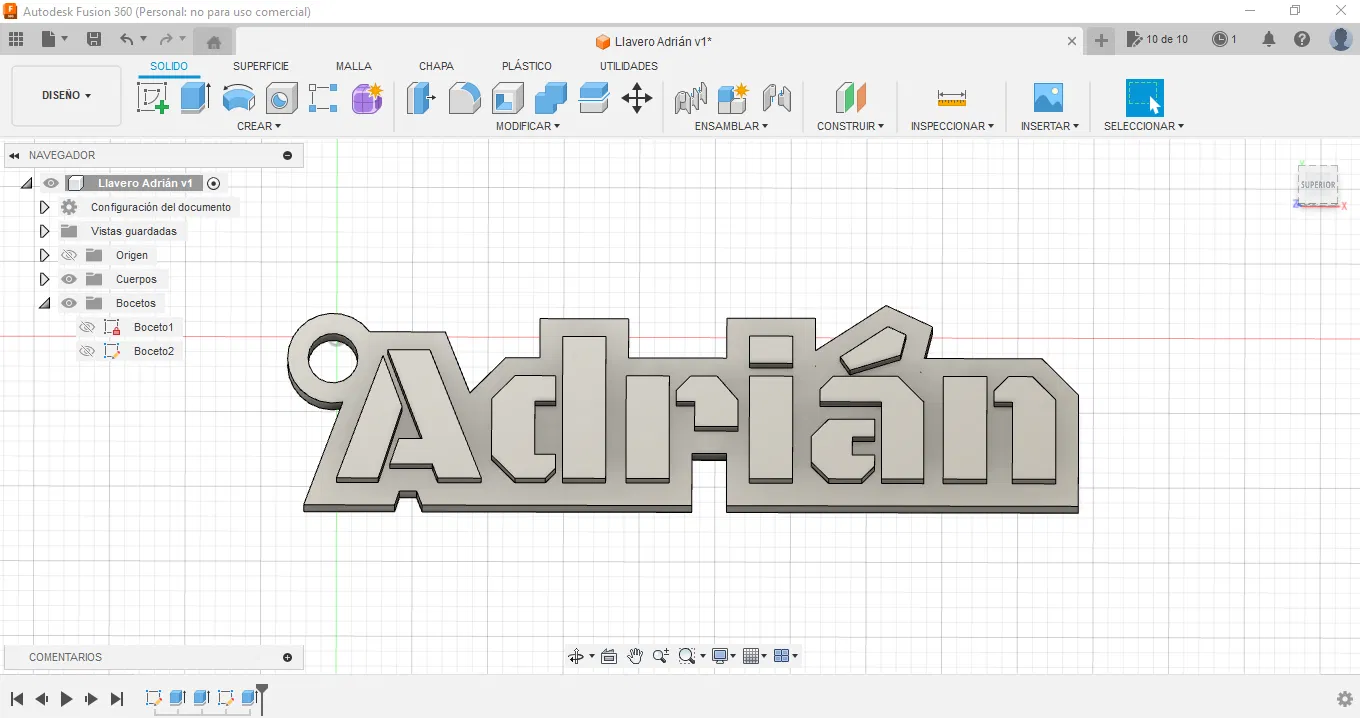Toggle visibility of the Origen folder
The image size is (1360, 718).
pyautogui.click(x=69, y=255)
